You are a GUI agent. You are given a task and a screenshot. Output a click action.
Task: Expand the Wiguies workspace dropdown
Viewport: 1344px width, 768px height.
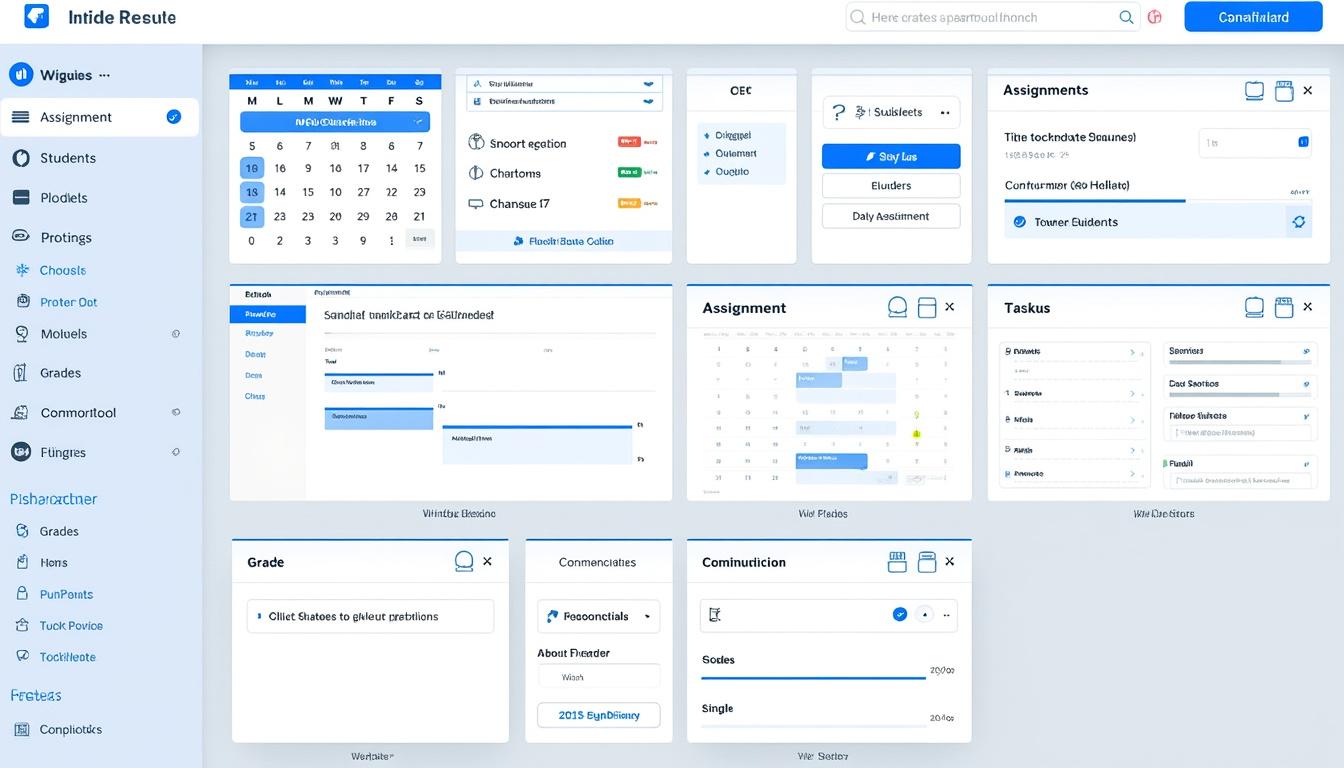point(104,74)
